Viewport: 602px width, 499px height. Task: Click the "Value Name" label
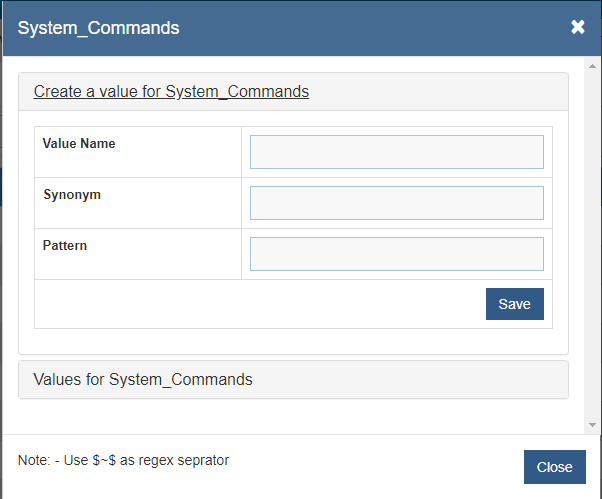point(79,144)
